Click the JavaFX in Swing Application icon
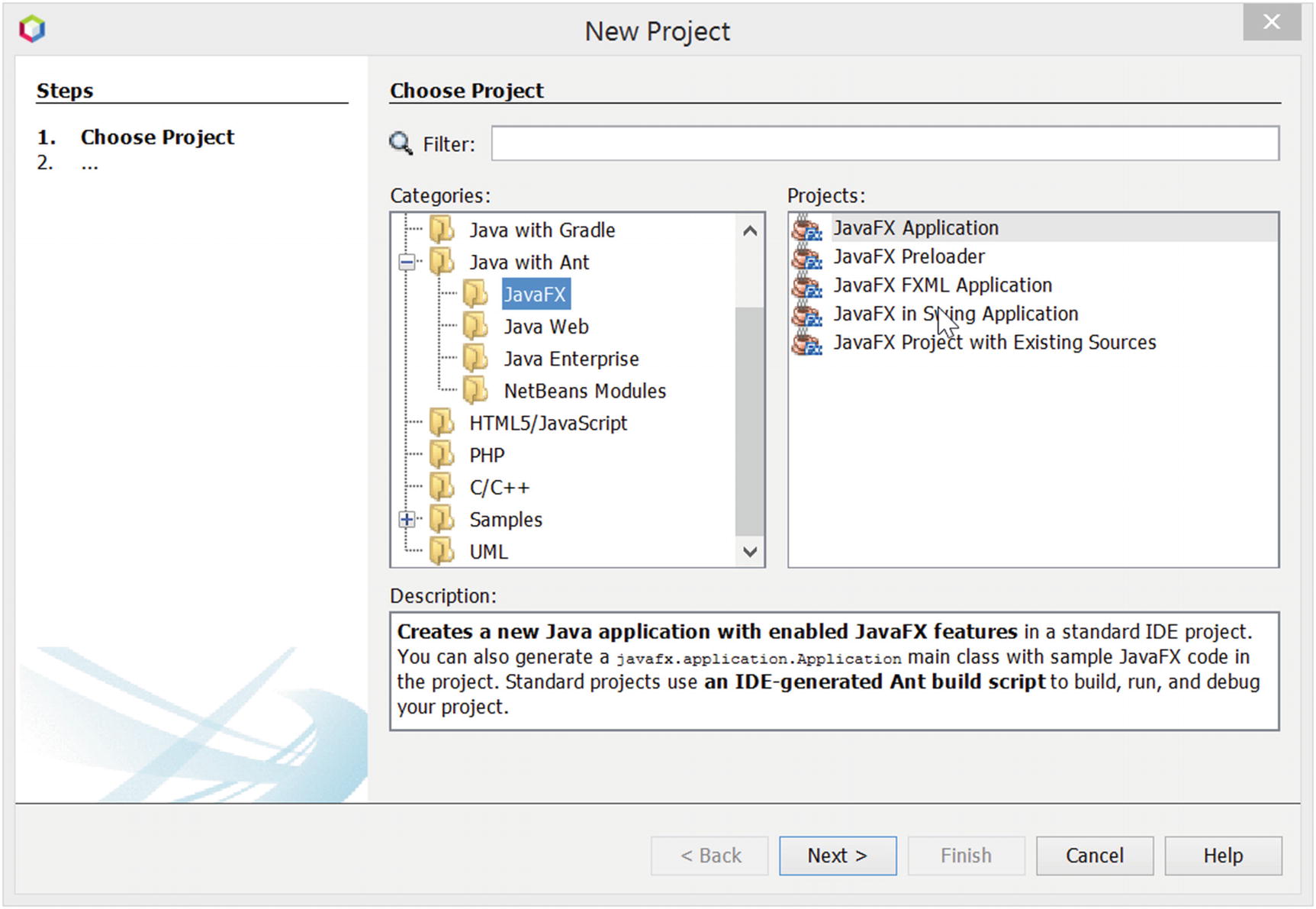 tap(807, 314)
